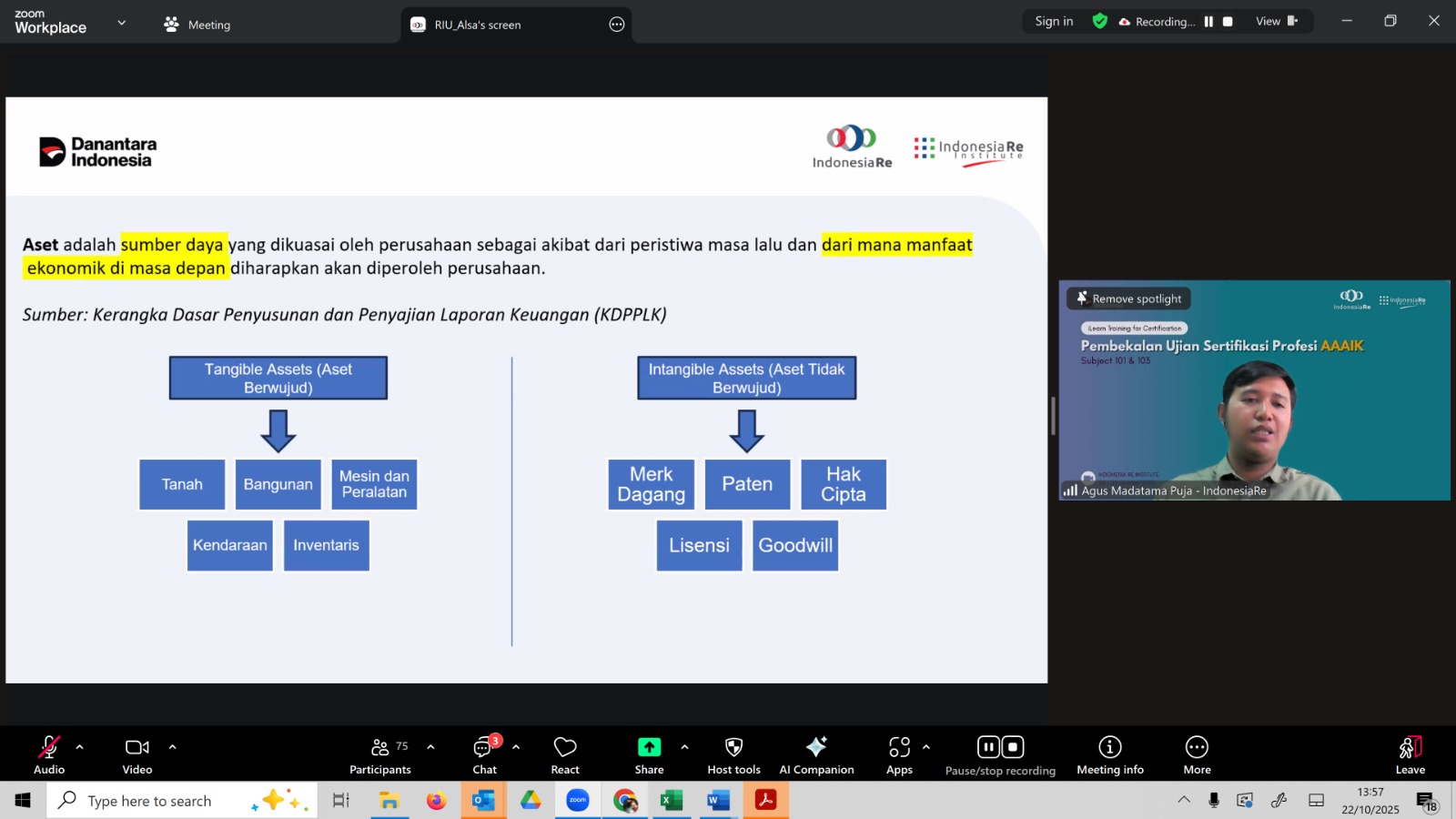Pause the recording in top bar
This screenshot has width=1456, height=819.
pyautogui.click(x=1208, y=22)
